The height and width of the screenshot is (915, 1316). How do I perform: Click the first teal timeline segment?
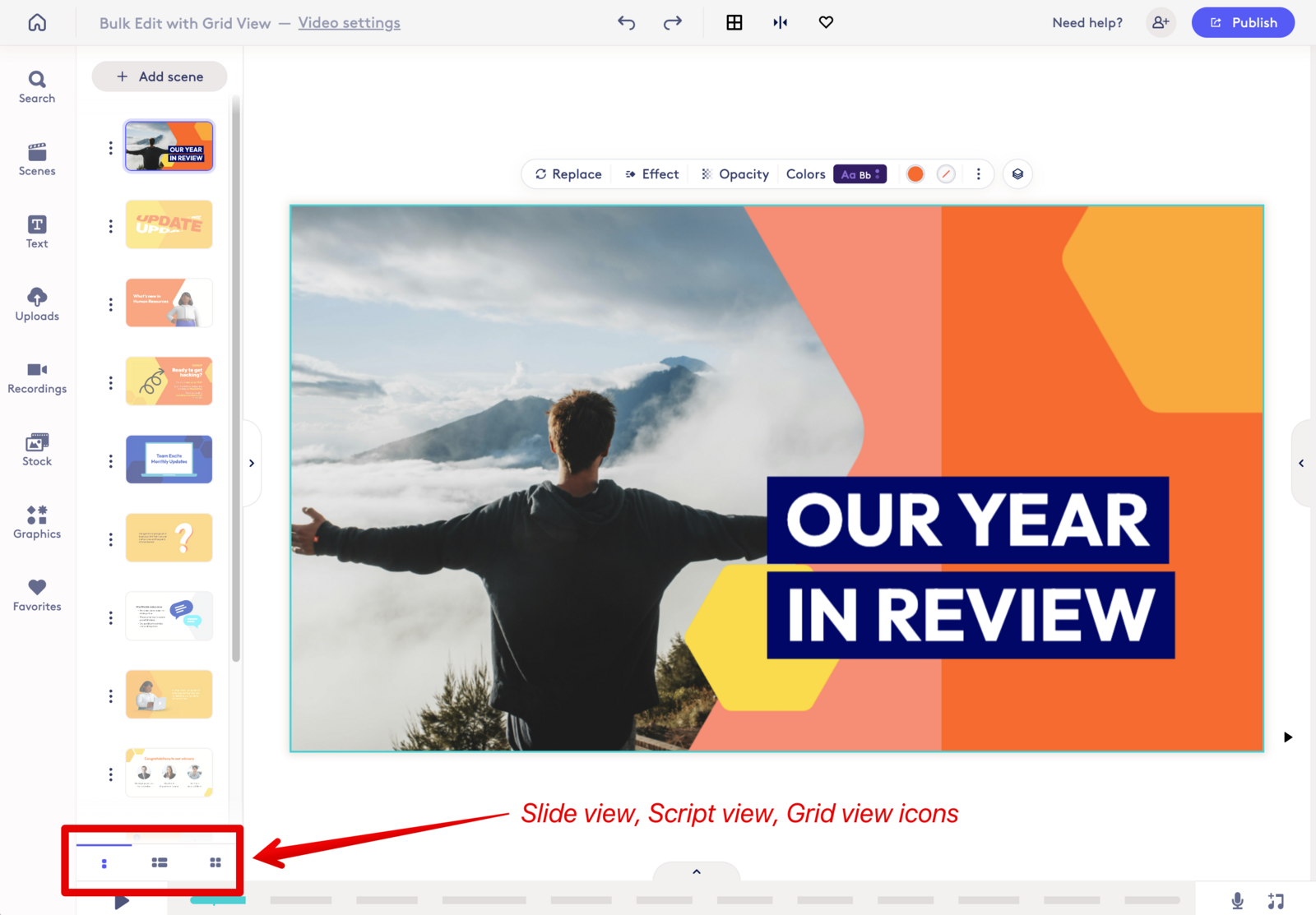(x=218, y=900)
